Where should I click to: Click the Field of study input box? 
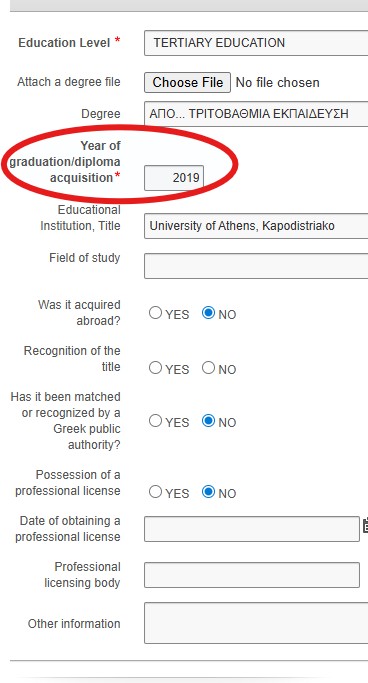click(x=256, y=266)
